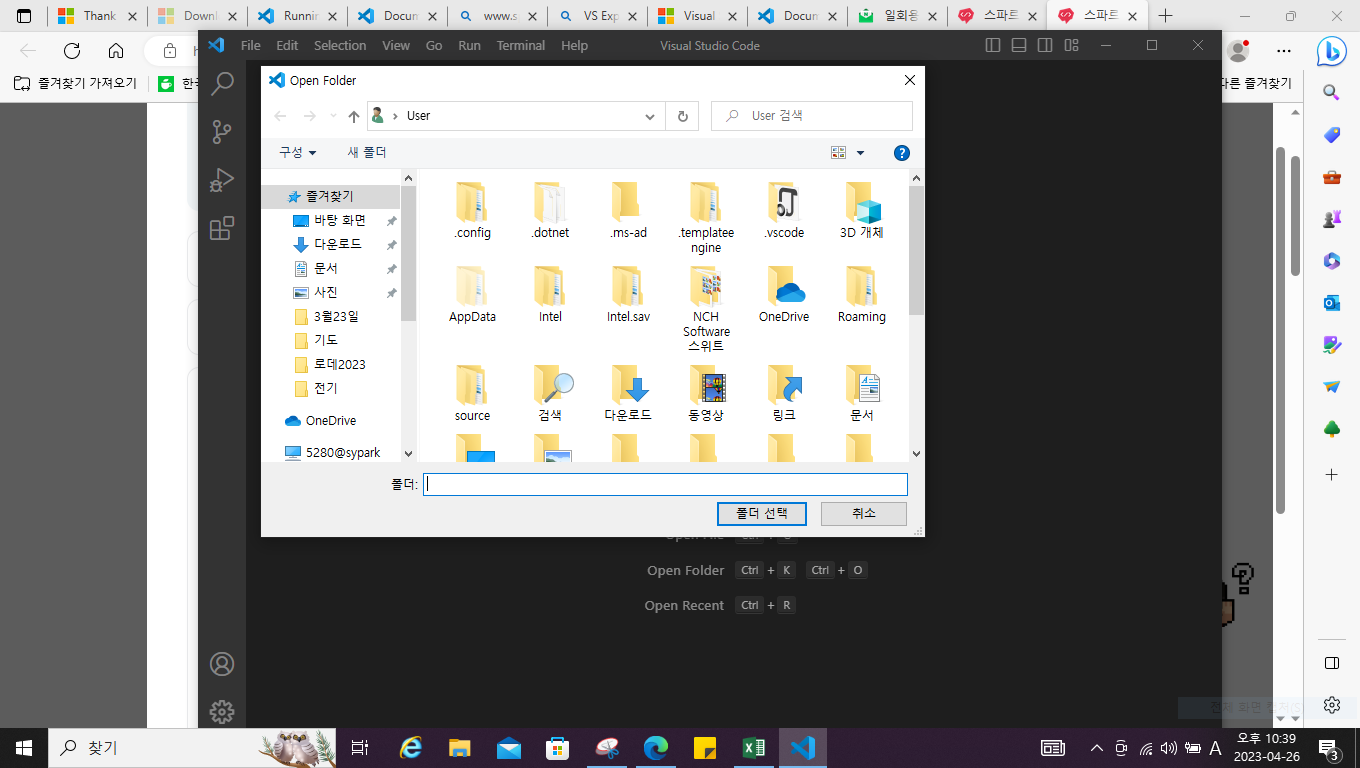This screenshot has width=1360, height=768.
Task: Open the Outlook icon in Edge sidebar
Action: click(1331, 303)
